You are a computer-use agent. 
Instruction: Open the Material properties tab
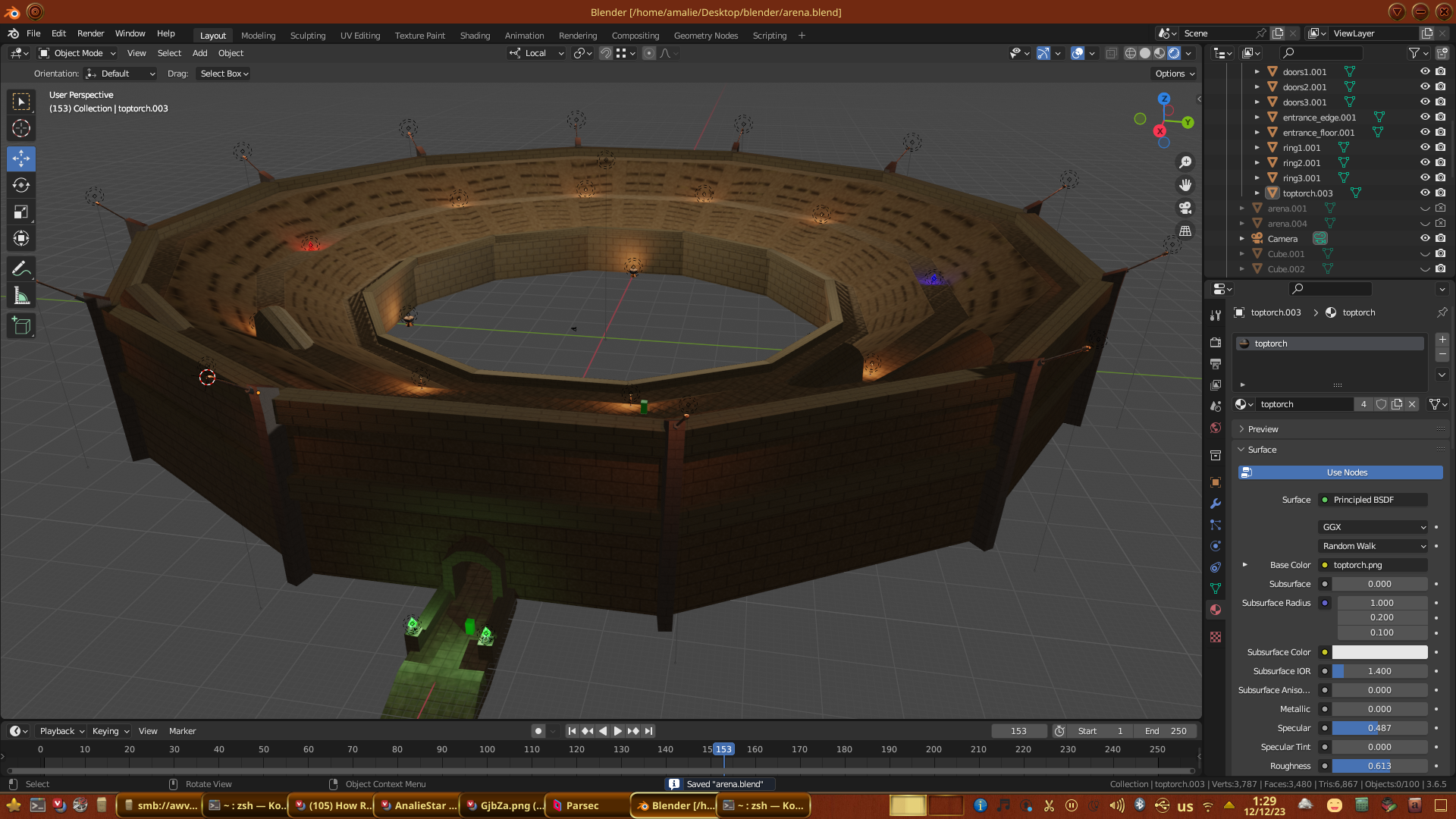tap(1216, 610)
